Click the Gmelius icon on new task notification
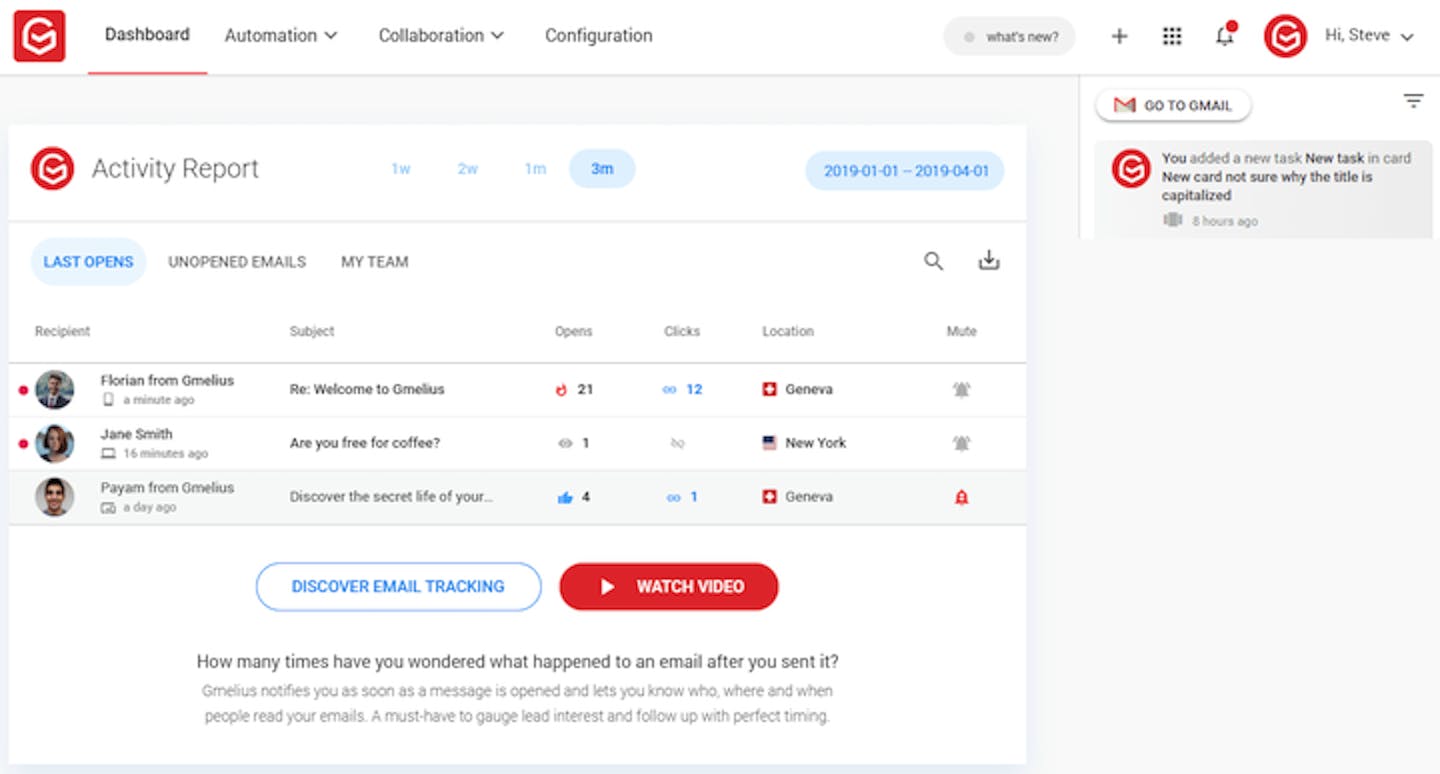Screen dimensions: 1440x774 tap(1131, 169)
